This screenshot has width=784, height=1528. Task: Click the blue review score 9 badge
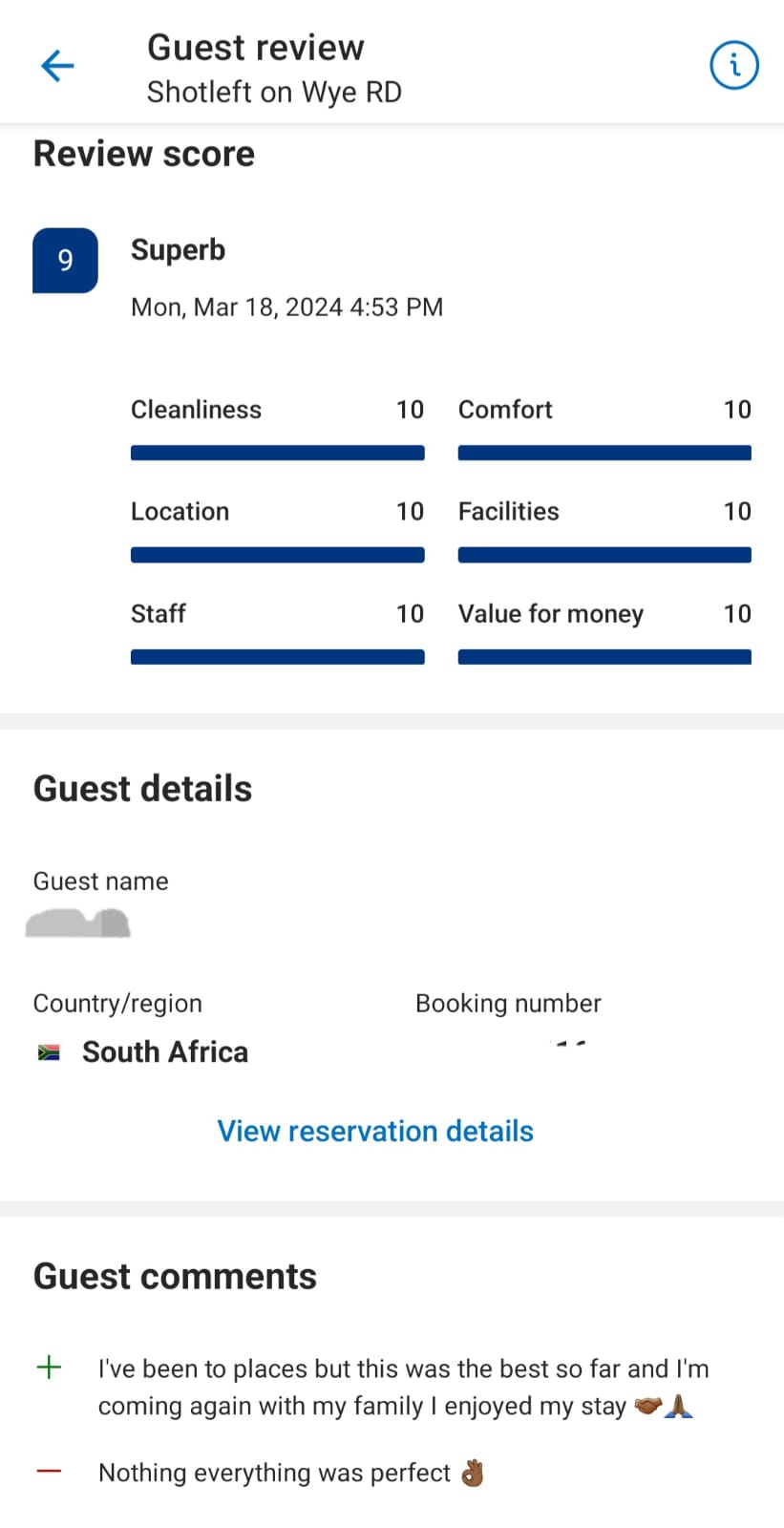click(x=65, y=260)
